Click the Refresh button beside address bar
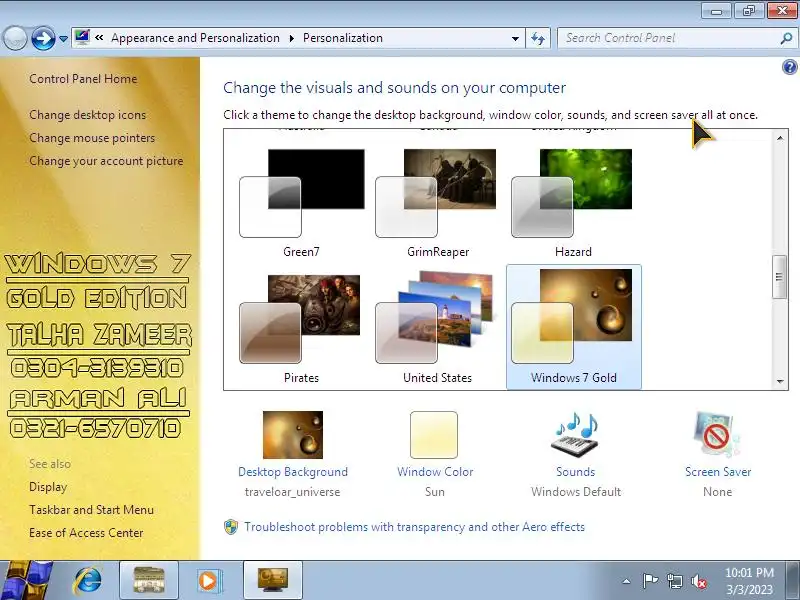800x600 pixels. click(538, 38)
